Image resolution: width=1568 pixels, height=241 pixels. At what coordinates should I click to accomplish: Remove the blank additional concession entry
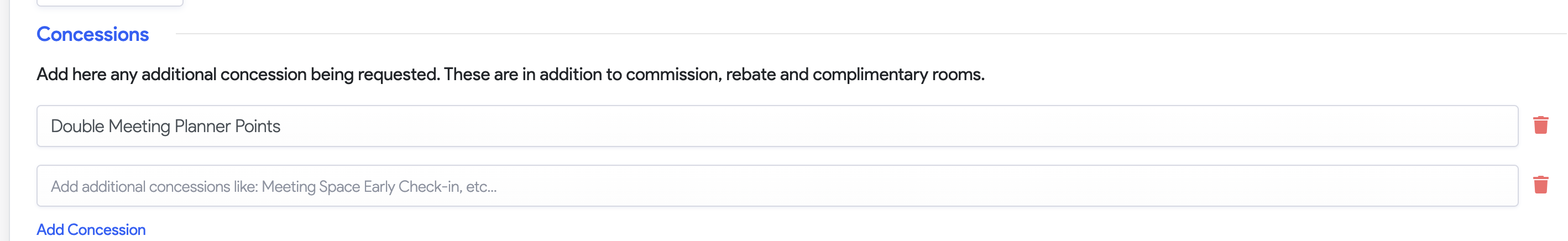1540,185
